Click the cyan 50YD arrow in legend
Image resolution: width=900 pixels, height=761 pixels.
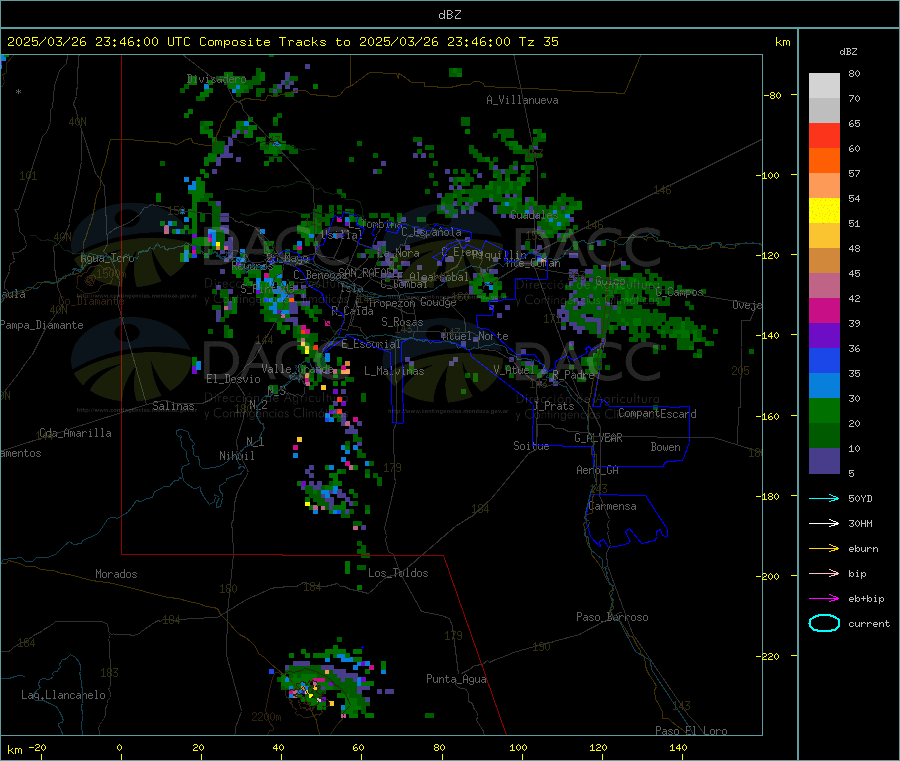824,498
